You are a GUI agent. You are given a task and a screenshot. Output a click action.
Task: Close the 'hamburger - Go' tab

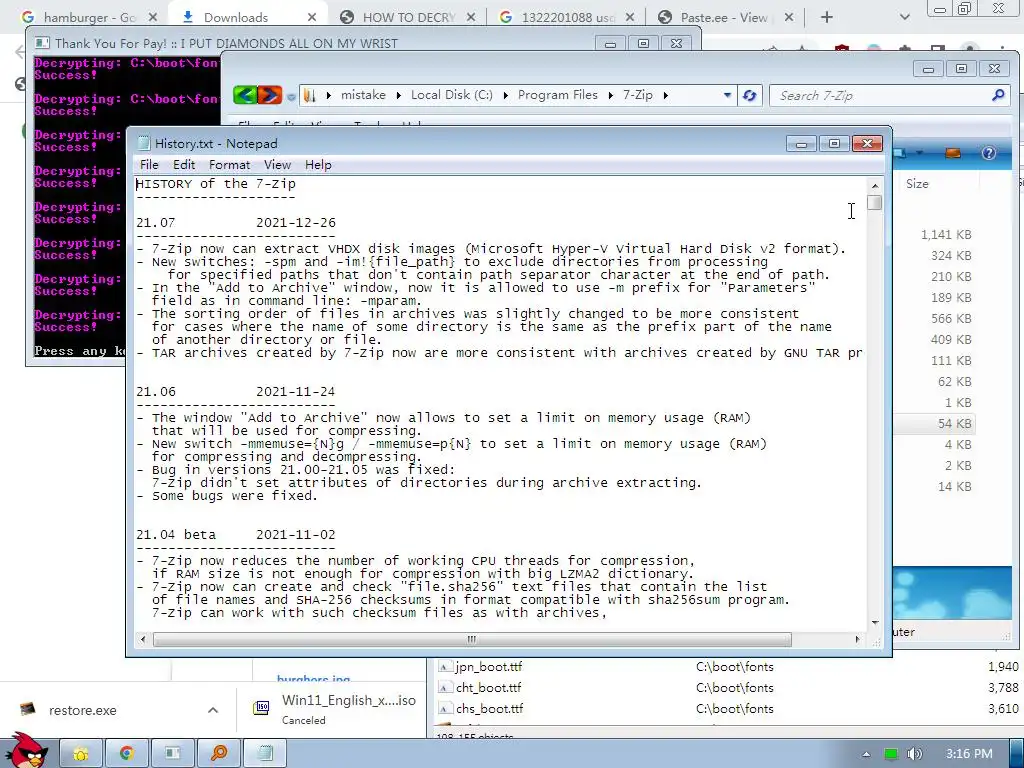[x=152, y=18]
